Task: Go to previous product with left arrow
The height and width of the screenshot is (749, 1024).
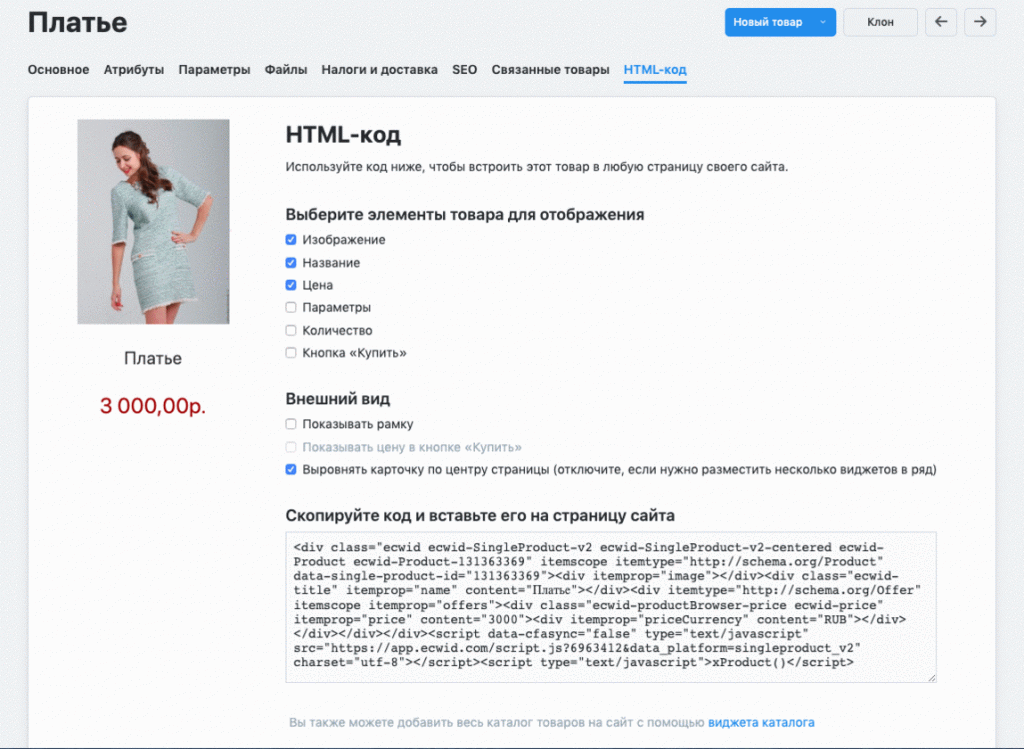Action: click(940, 22)
